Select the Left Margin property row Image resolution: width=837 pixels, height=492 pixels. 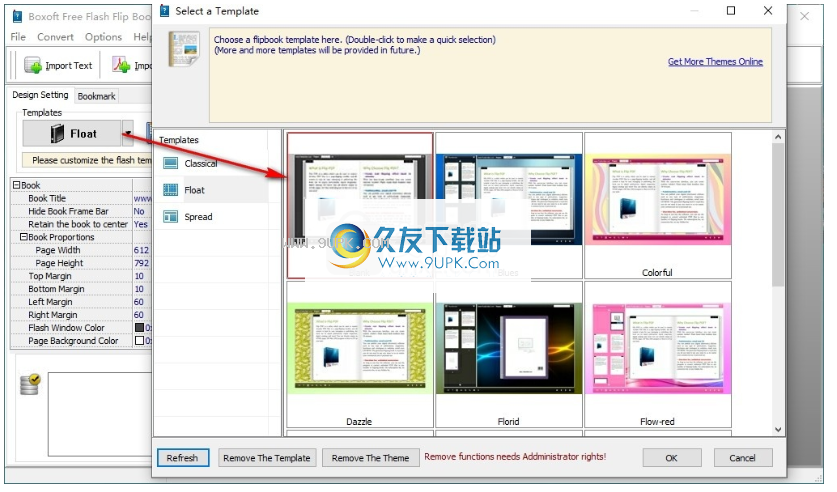81,301
